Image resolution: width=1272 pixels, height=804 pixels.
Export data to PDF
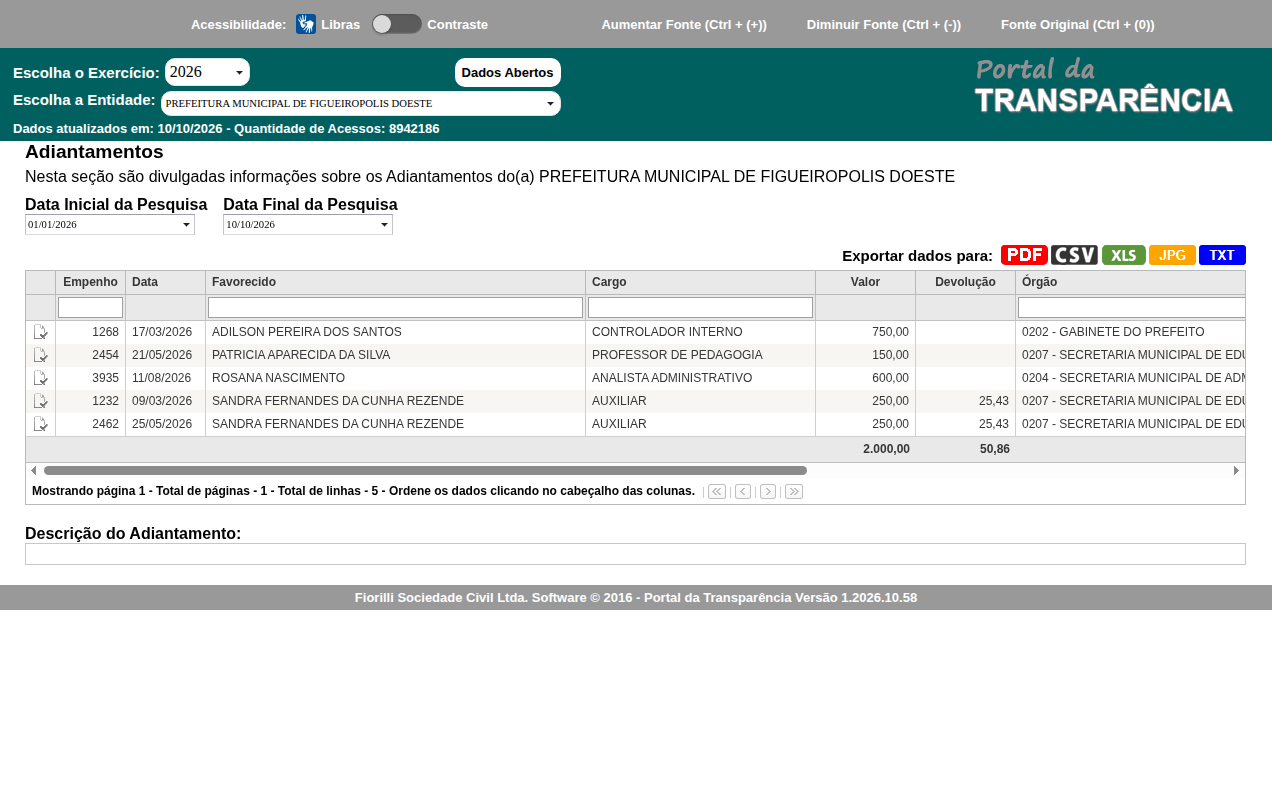pos(1024,255)
